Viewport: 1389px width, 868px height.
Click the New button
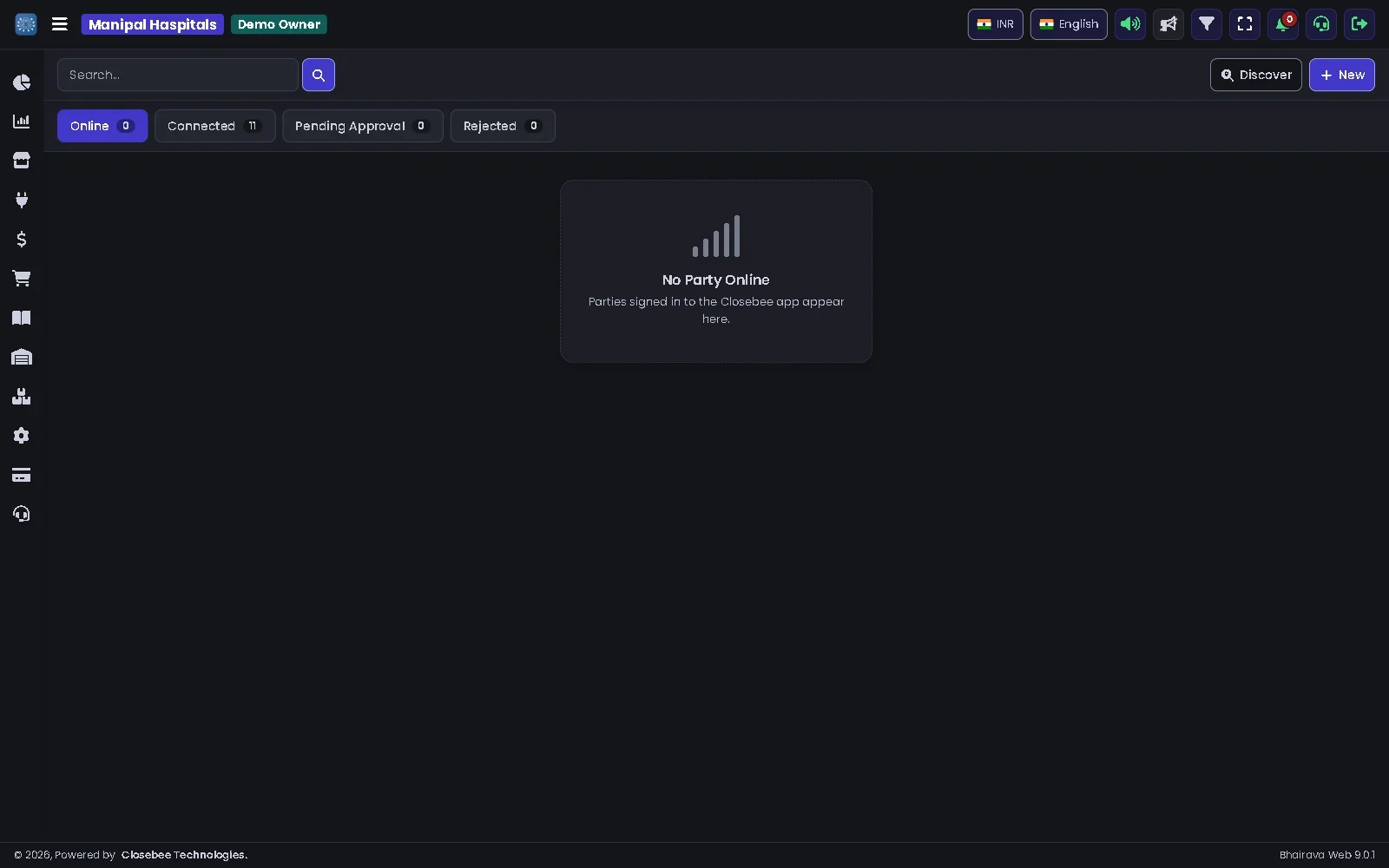coord(1342,75)
